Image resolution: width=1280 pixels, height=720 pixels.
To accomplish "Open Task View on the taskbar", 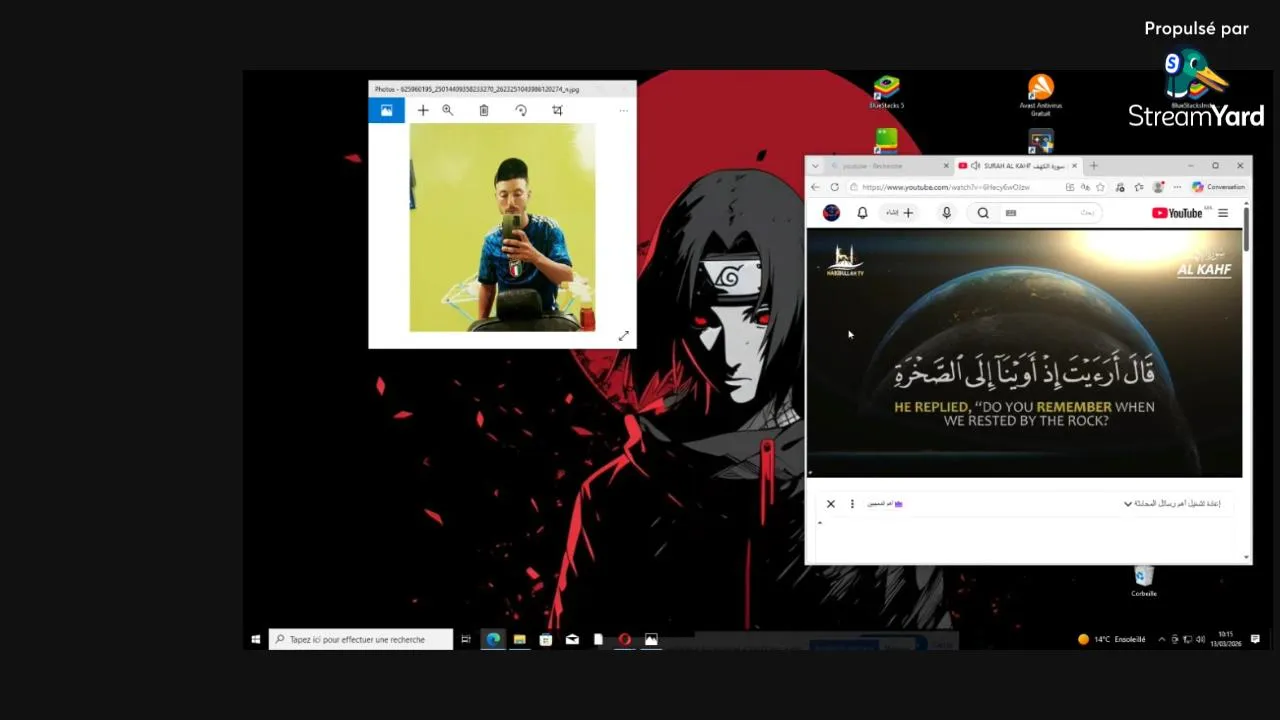I will coord(466,639).
